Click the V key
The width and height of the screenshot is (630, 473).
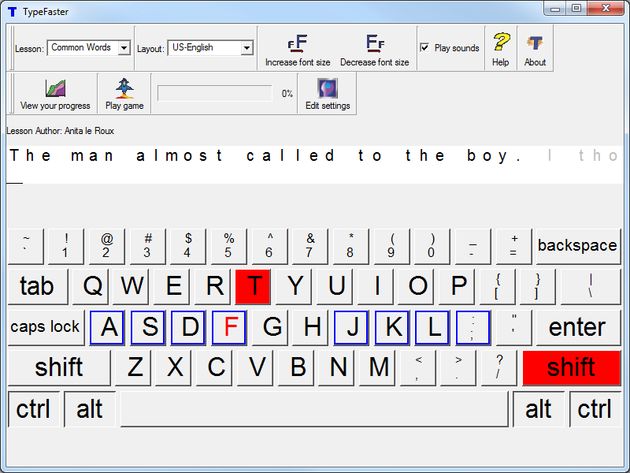256,368
